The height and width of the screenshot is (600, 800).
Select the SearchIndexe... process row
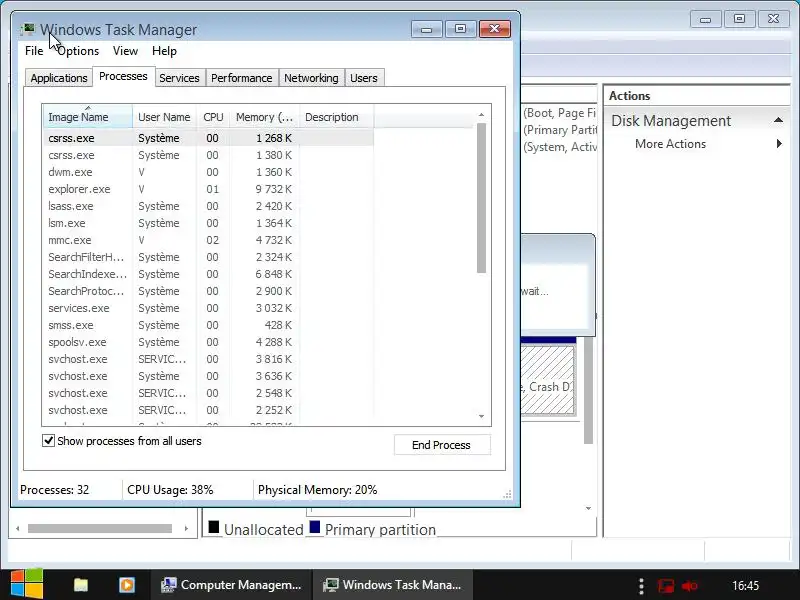coord(208,274)
